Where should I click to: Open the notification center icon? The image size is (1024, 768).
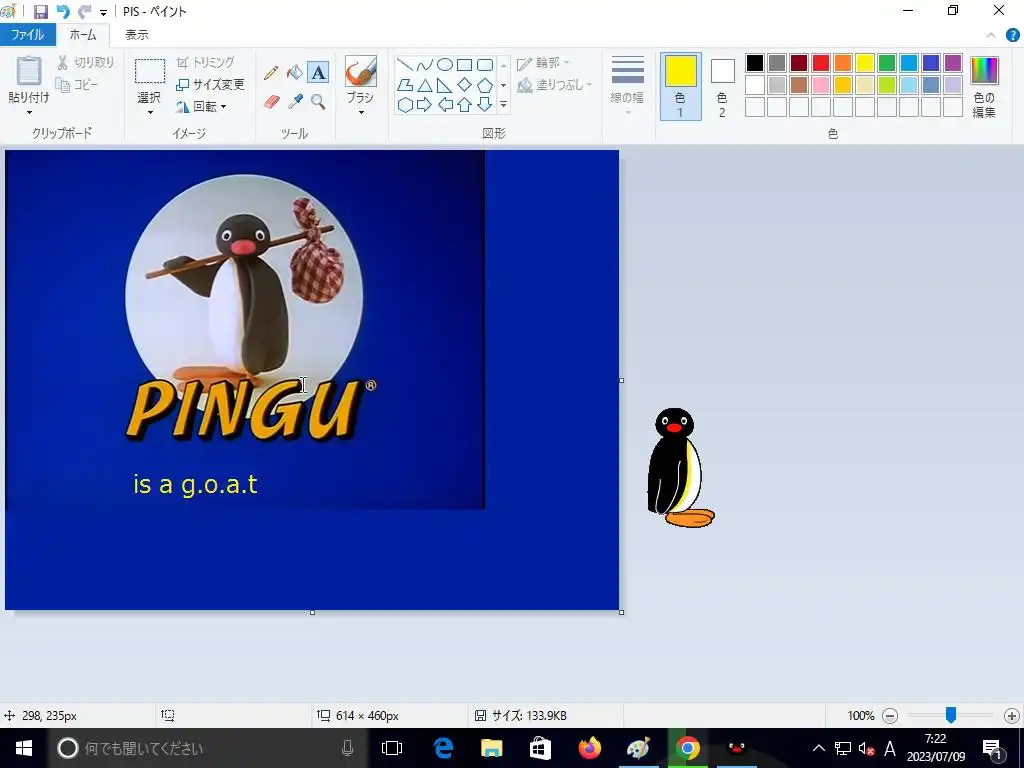point(992,748)
